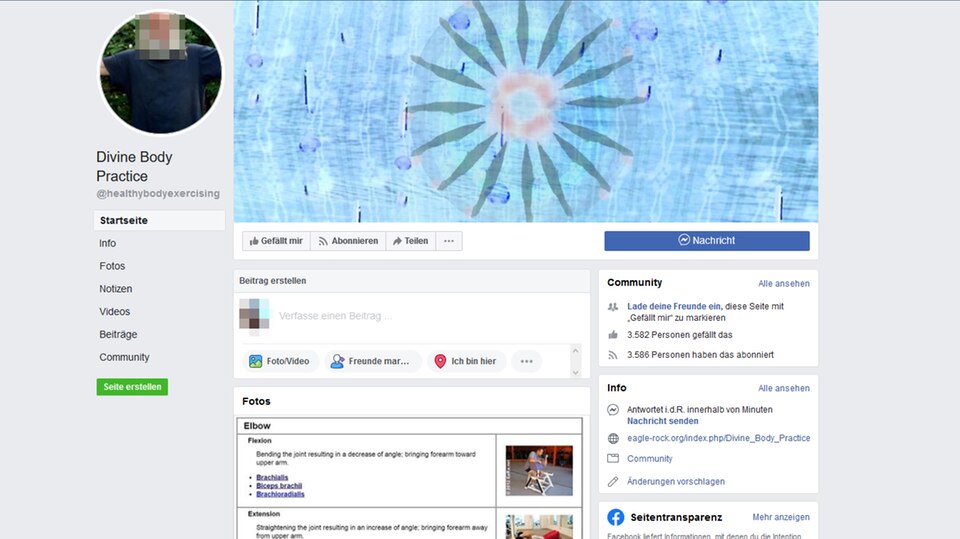The height and width of the screenshot is (539, 960).
Task: Tag friends with Freunde markieren button
Action: 372,361
